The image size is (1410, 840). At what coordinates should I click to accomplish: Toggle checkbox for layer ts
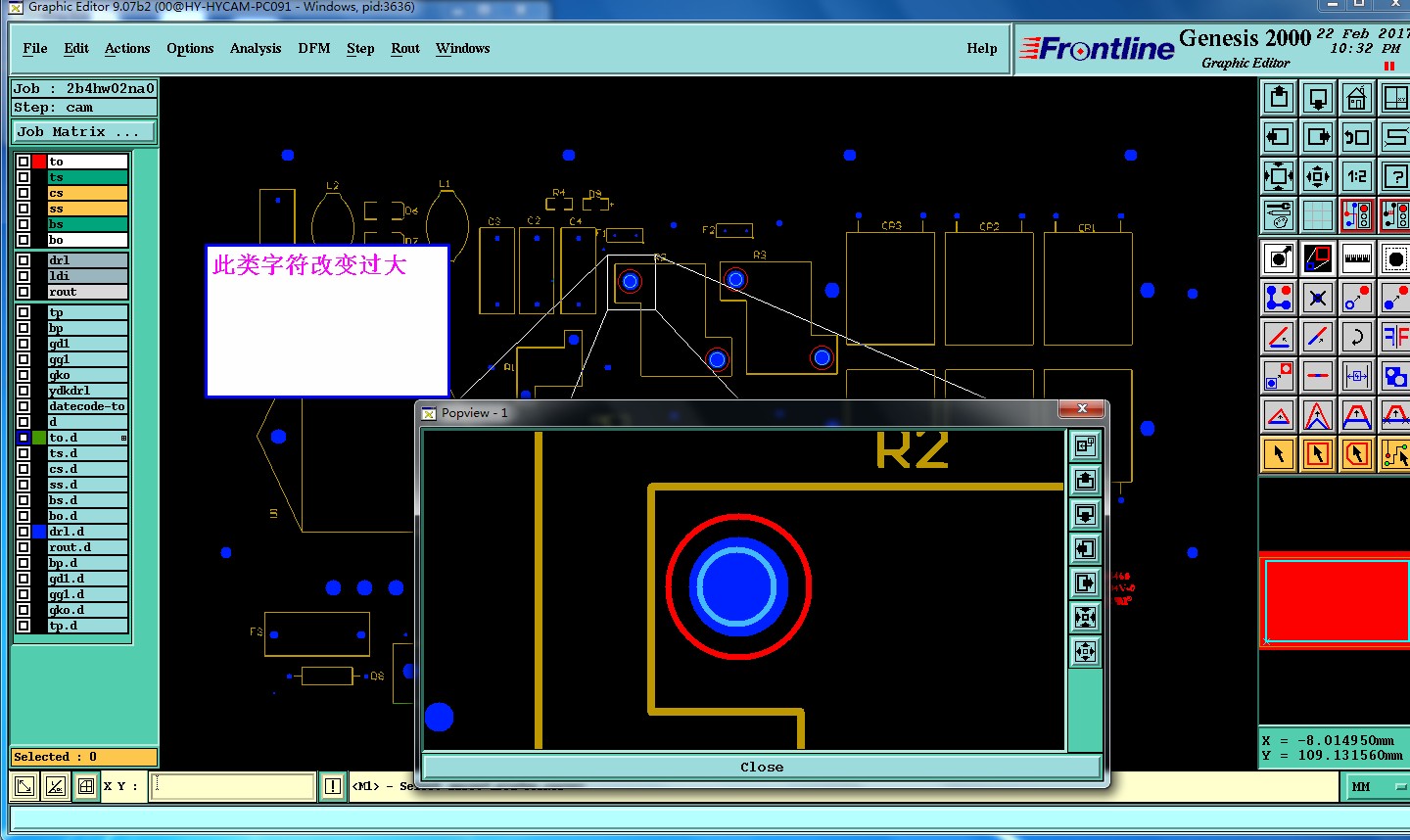click(23, 177)
